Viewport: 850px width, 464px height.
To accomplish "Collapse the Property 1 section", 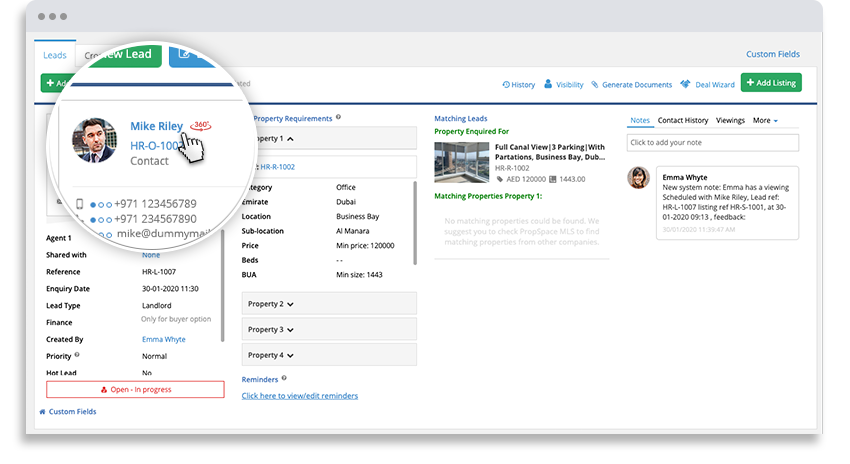I will point(329,139).
